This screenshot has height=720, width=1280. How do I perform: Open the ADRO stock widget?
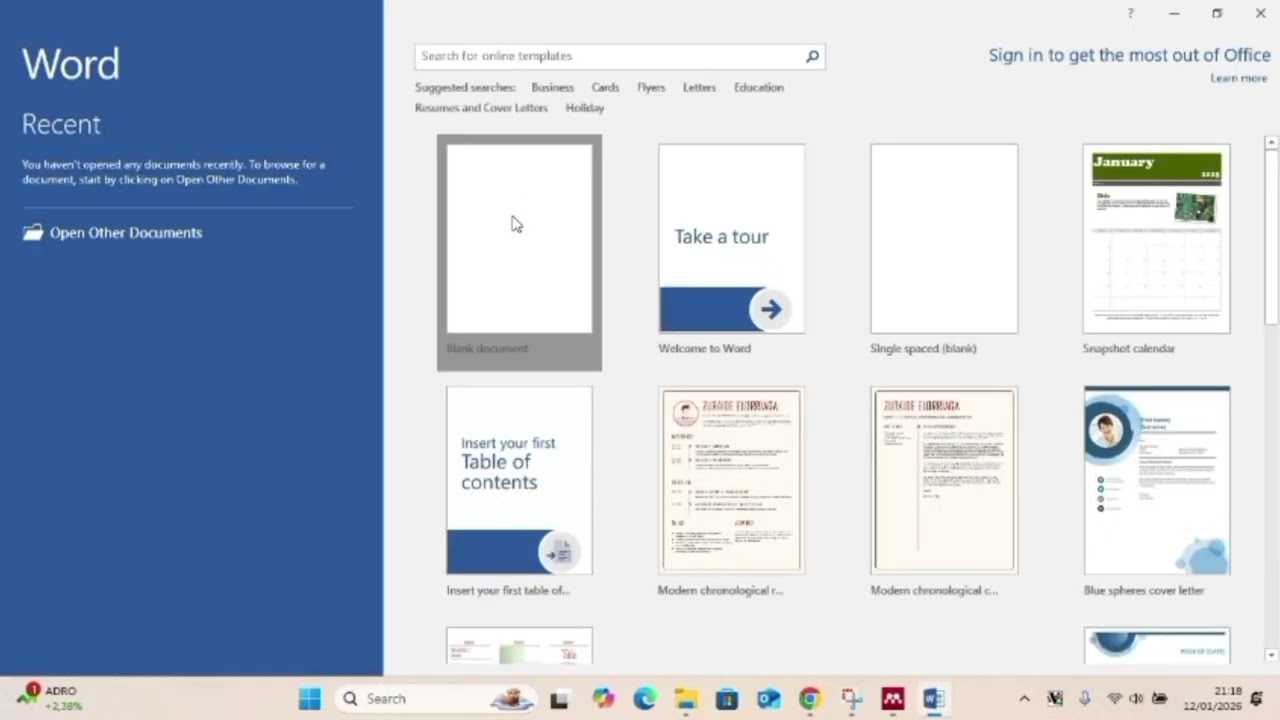pos(50,698)
